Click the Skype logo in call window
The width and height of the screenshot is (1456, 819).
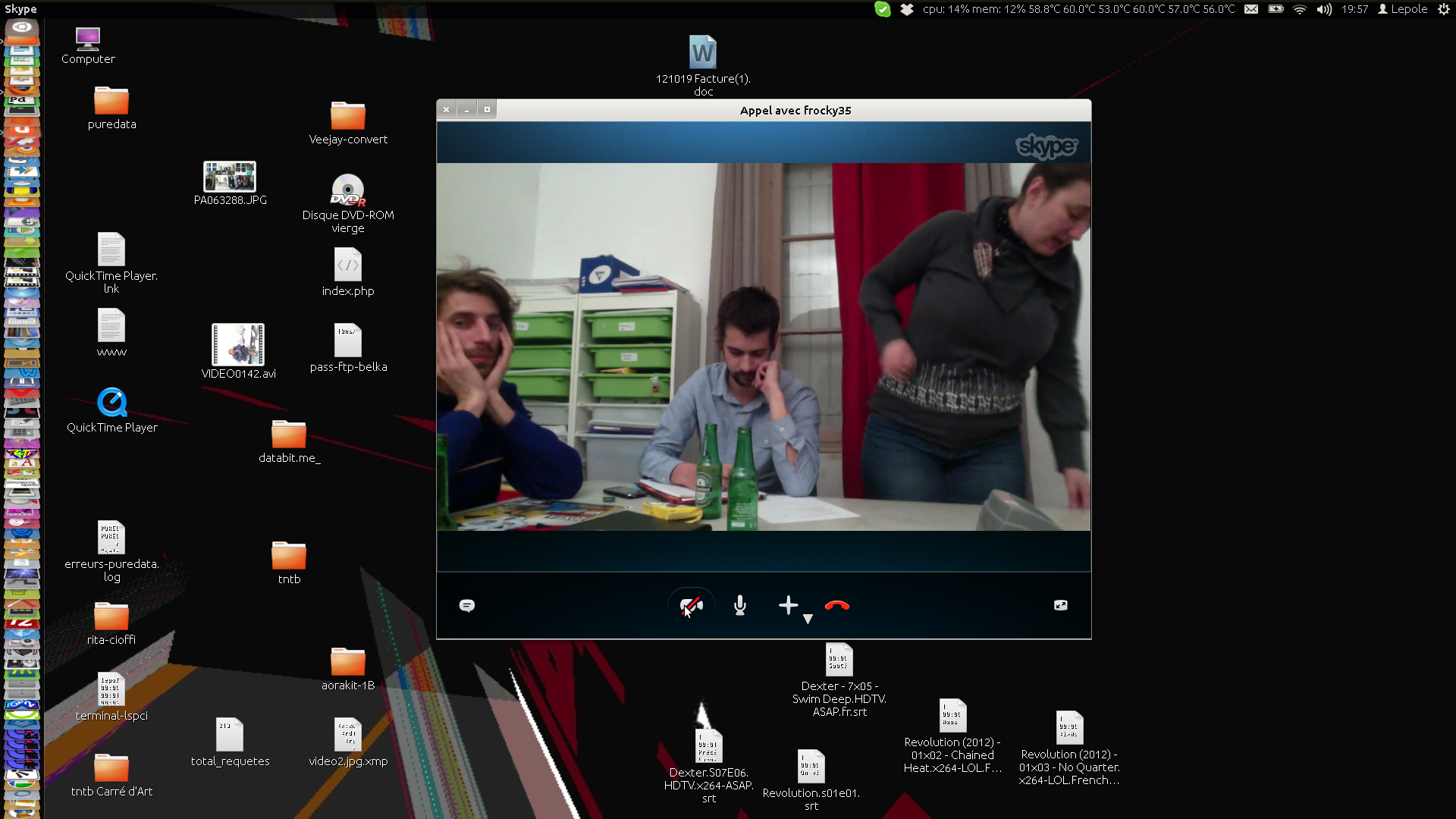click(x=1046, y=146)
